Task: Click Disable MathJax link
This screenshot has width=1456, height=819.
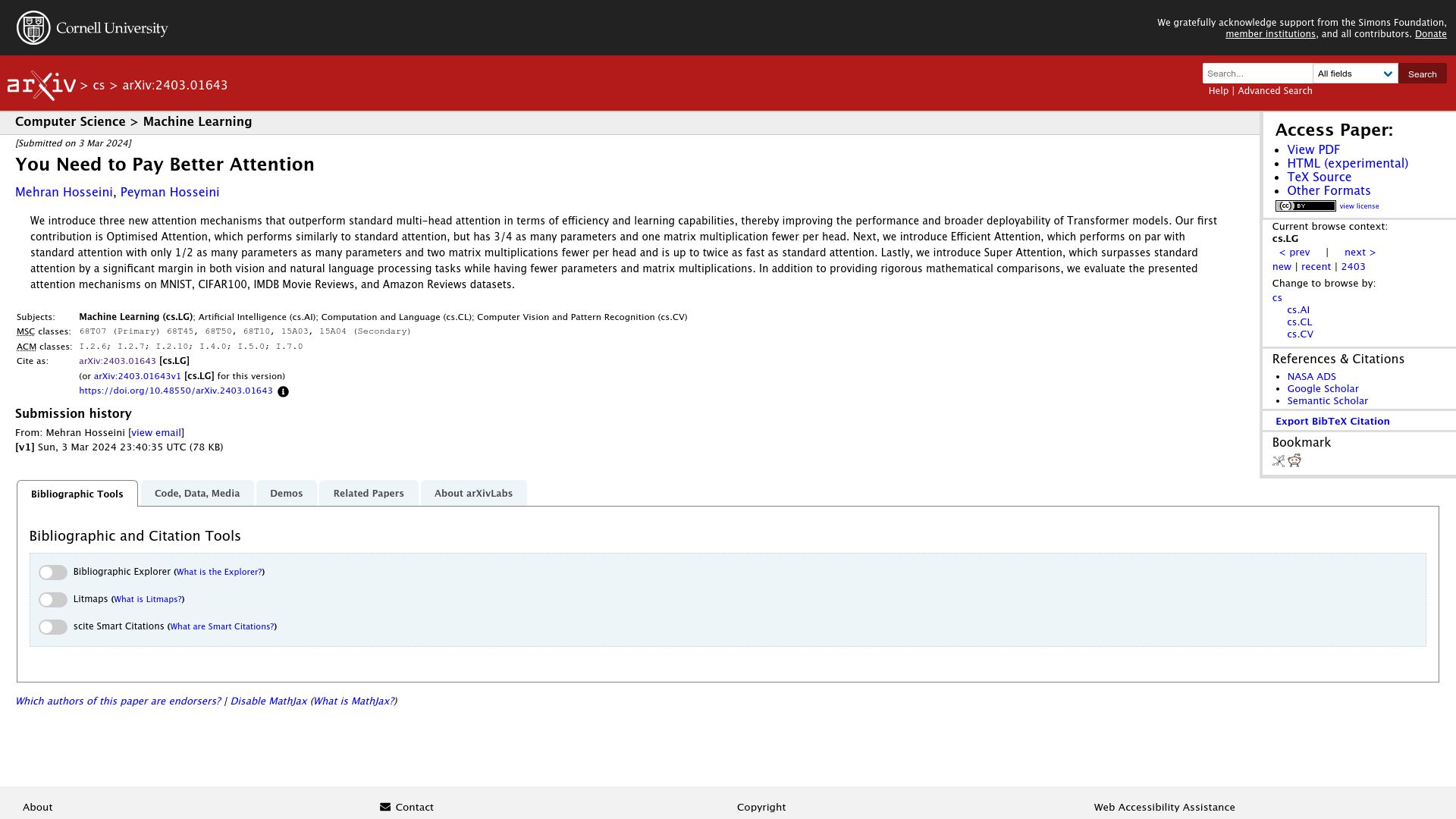Action: click(268, 701)
